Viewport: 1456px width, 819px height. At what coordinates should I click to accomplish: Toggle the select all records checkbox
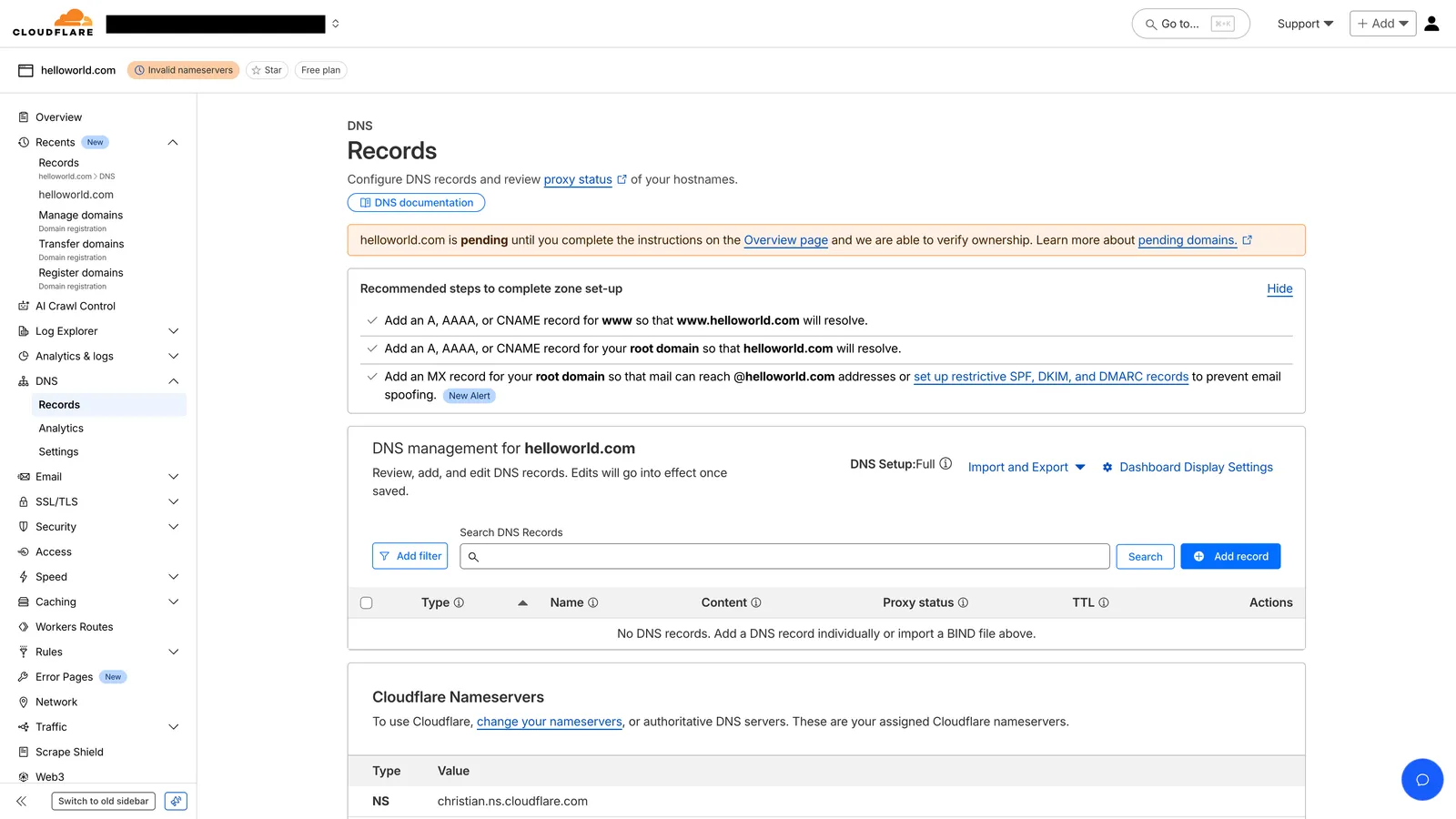(x=367, y=603)
